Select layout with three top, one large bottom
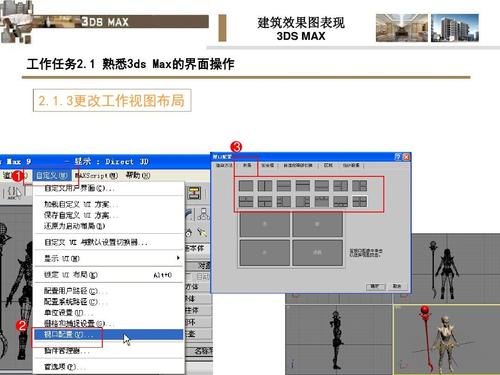The image size is (500, 375). (322, 201)
